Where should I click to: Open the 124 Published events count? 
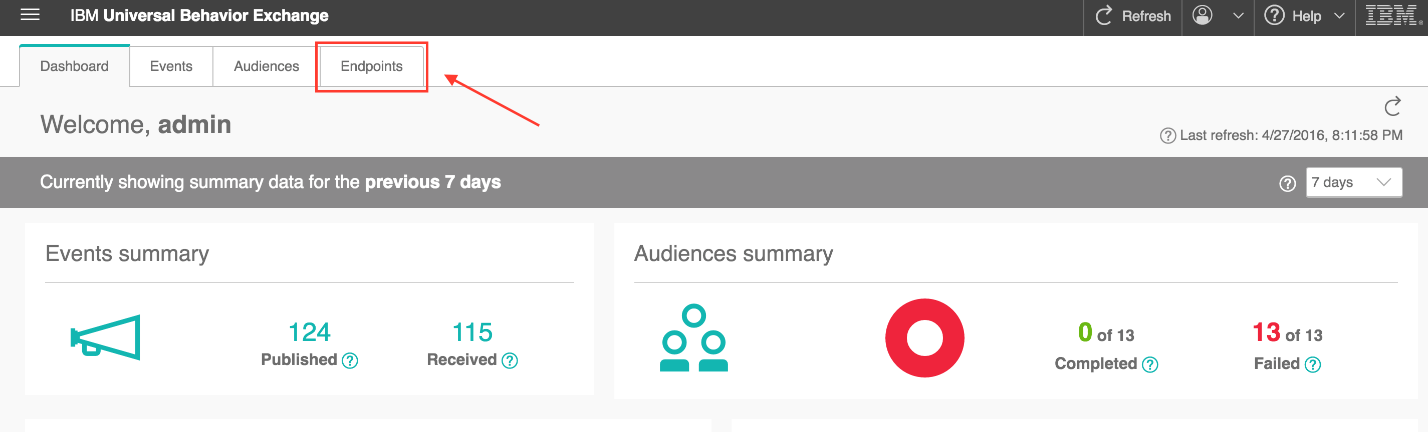pos(309,332)
